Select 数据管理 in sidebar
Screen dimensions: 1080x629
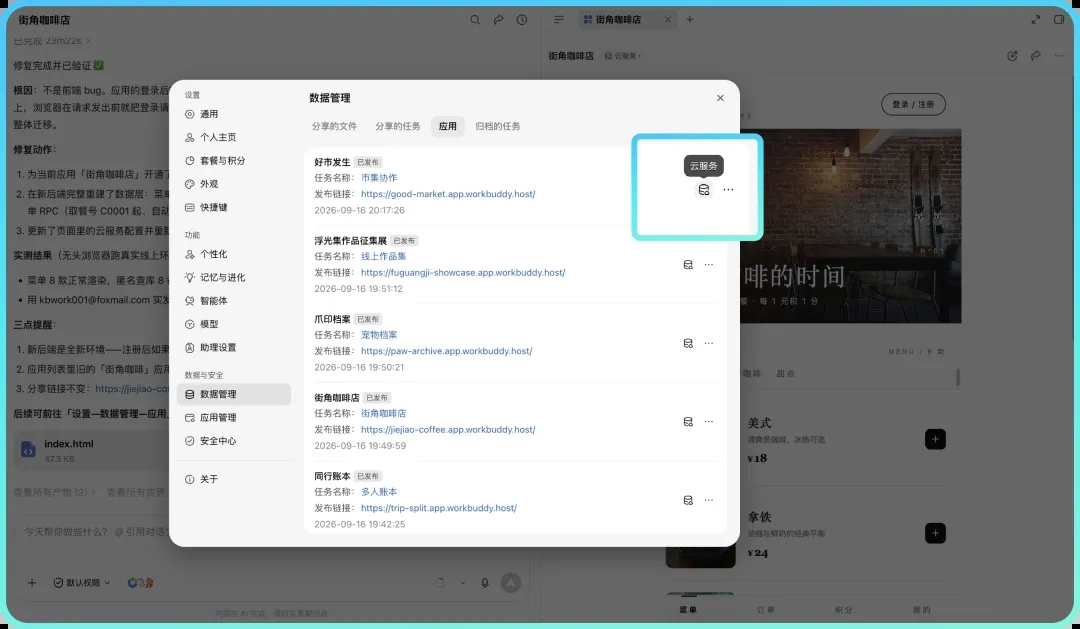click(233, 394)
